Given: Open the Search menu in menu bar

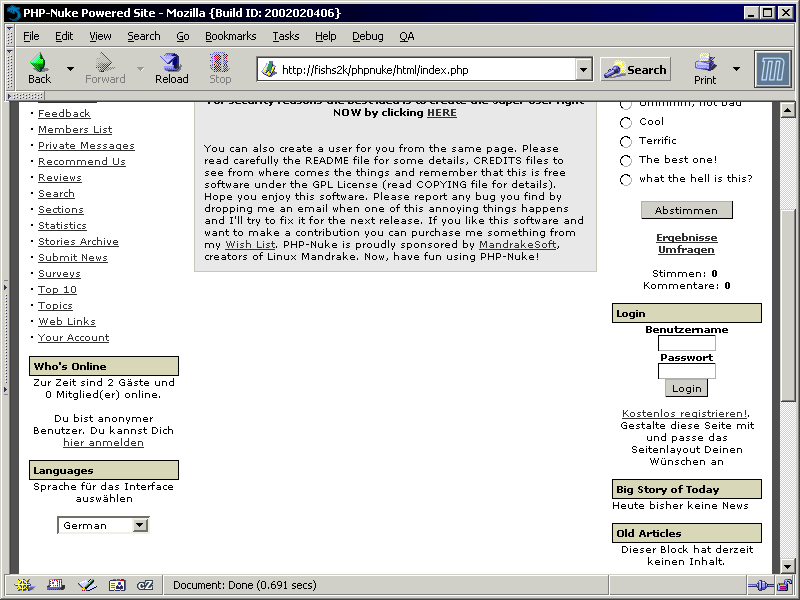Looking at the screenshot, I should click(x=144, y=36).
